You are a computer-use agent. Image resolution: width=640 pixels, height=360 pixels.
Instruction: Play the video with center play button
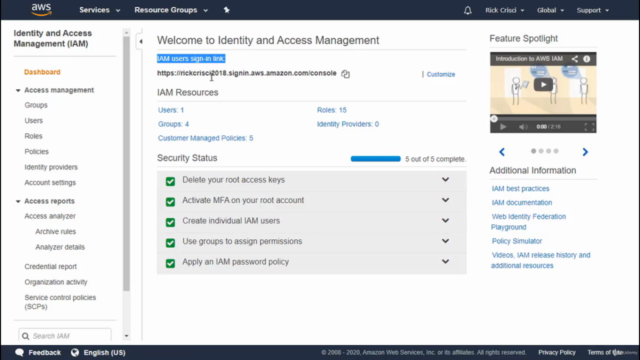[543, 84]
